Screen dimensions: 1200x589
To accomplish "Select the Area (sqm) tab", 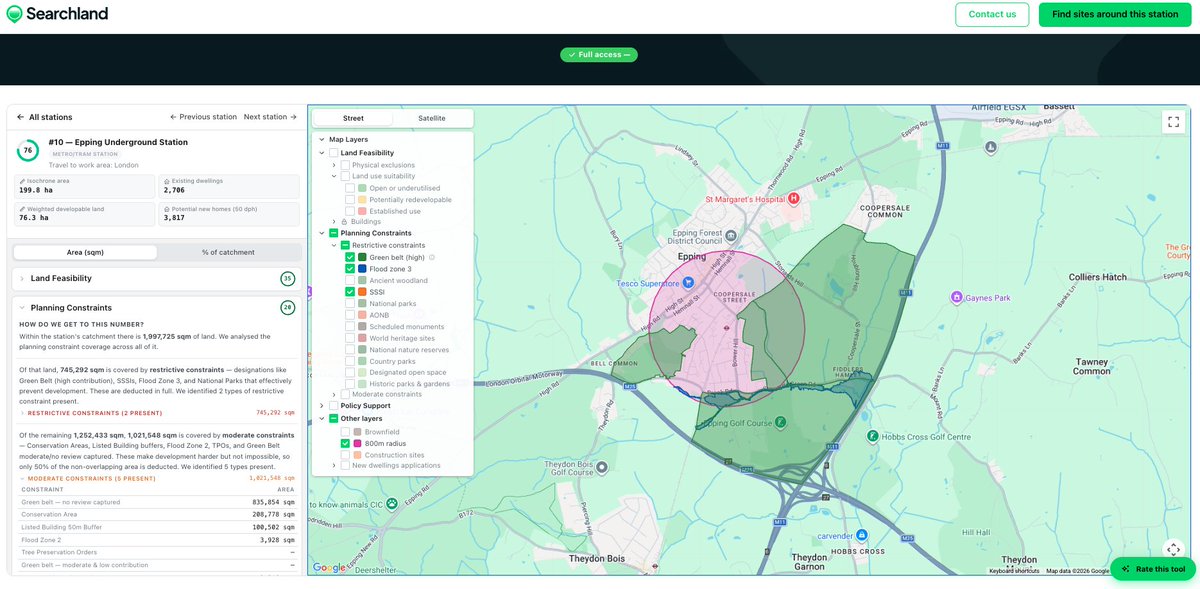I will click(85, 252).
